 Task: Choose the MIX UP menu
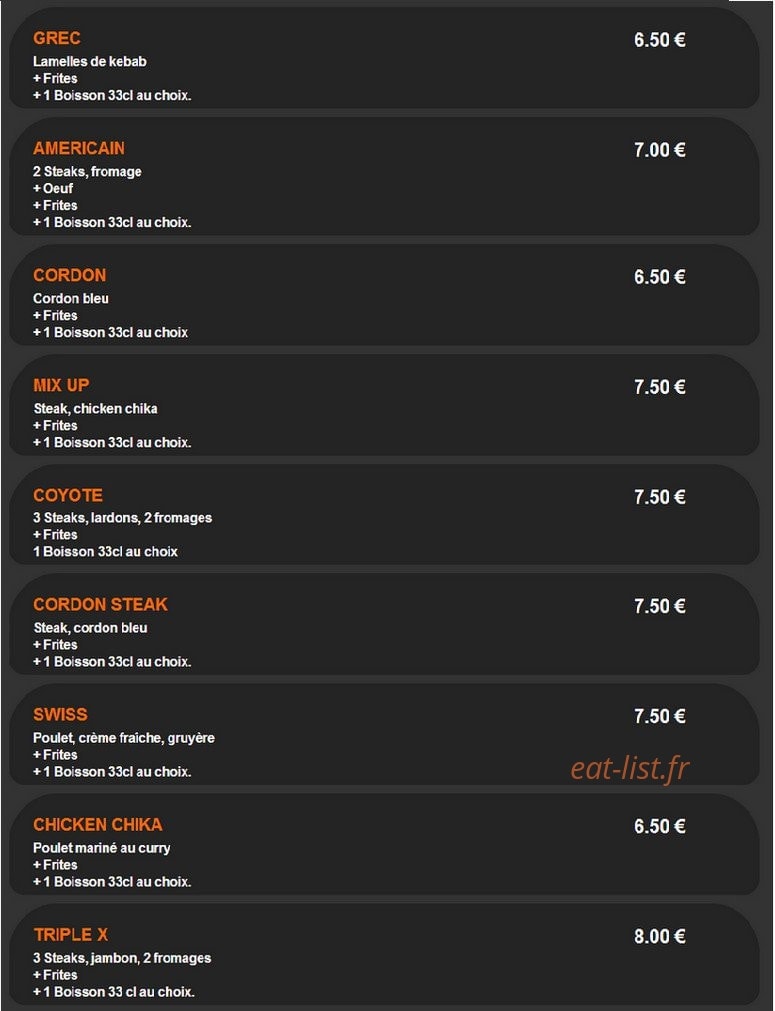pos(61,386)
